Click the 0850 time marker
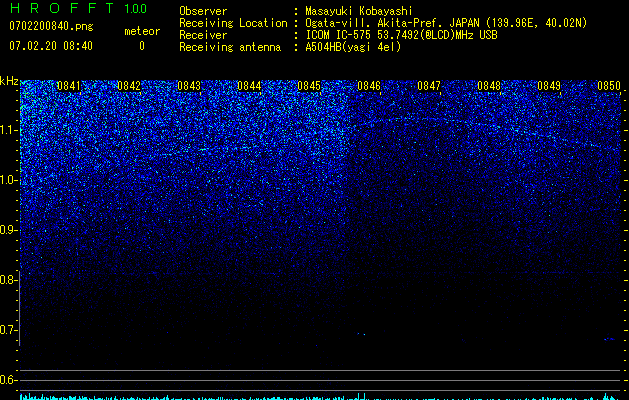629x400 pixels. pyautogui.click(x=609, y=86)
